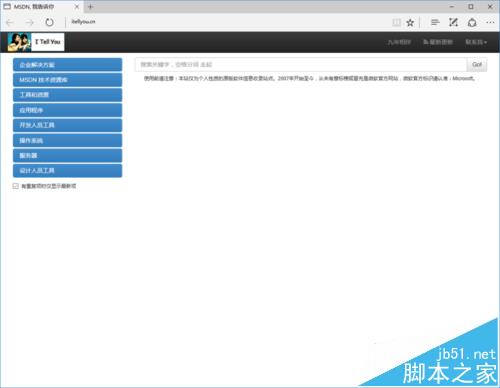Open a new tab with plus button

[x=90, y=6]
